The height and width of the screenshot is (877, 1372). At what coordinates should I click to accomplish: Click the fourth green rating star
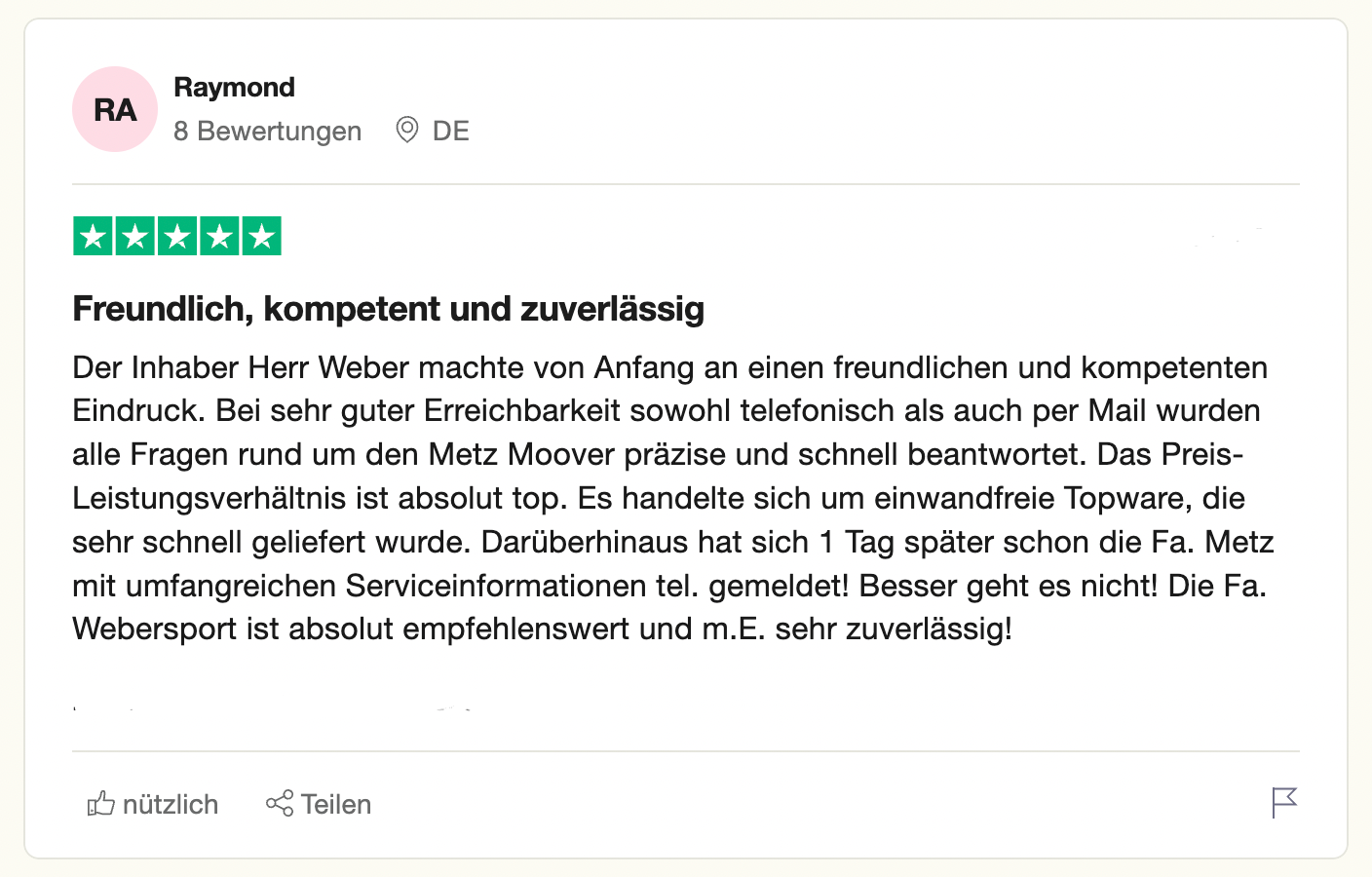[220, 236]
